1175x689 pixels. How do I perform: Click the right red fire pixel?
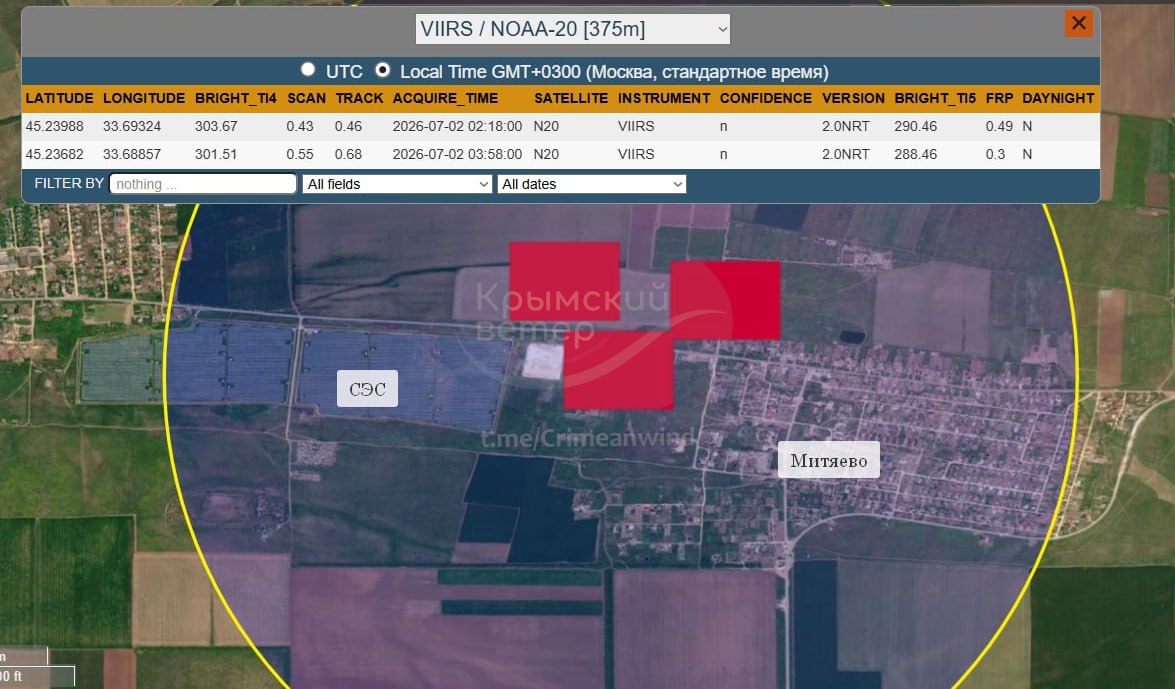tap(725, 301)
